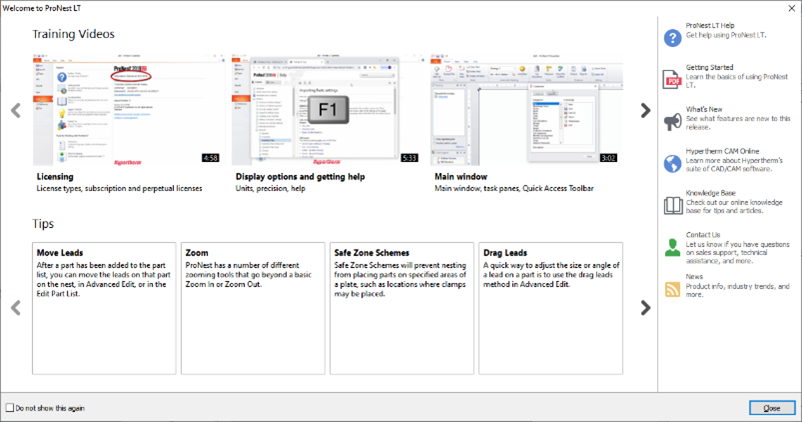The width and height of the screenshot is (802, 422).
Task: Play the Display options and getting help video
Action: [x=327, y=109]
